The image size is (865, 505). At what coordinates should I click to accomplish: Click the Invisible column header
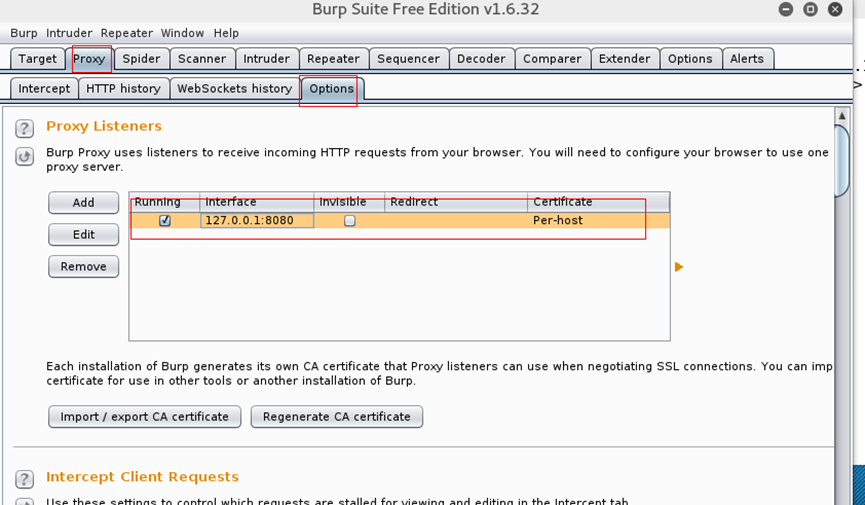(349, 202)
